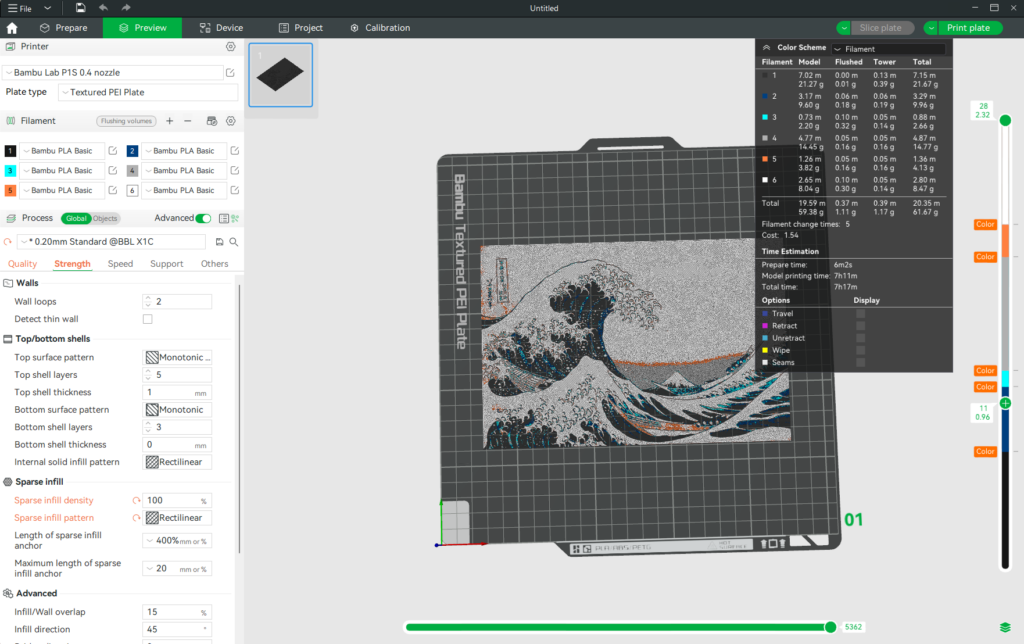Viewport: 1024px width, 644px height.
Task: Open the Support settings tab
Action: (167, 264)
